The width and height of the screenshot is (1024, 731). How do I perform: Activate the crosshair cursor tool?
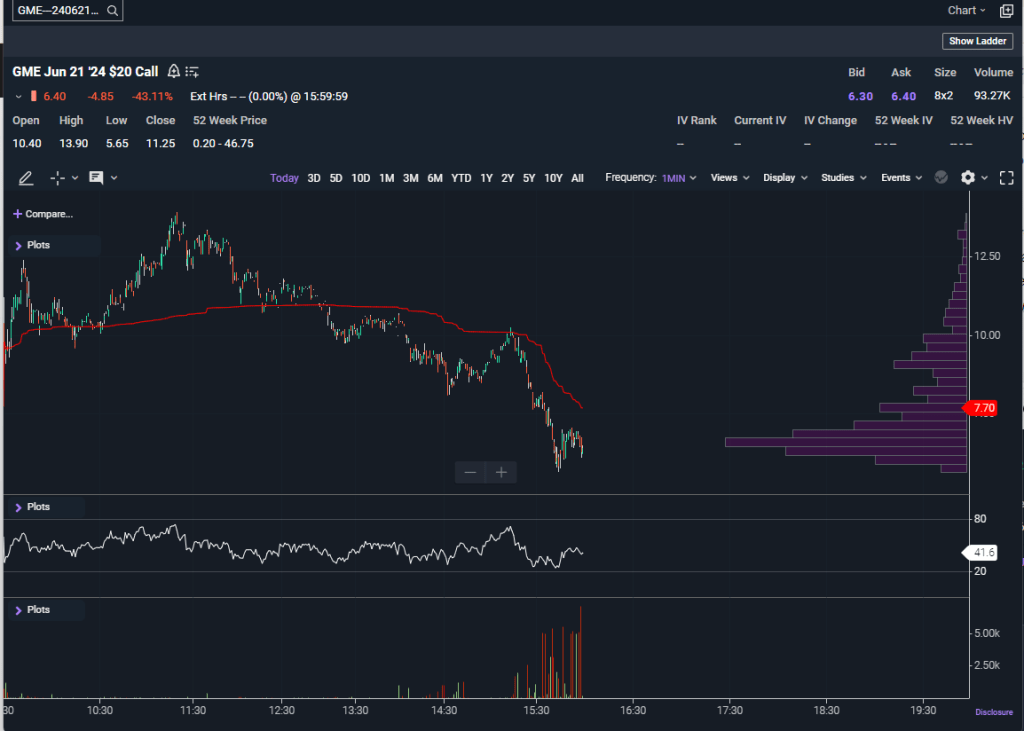[58, 178]
